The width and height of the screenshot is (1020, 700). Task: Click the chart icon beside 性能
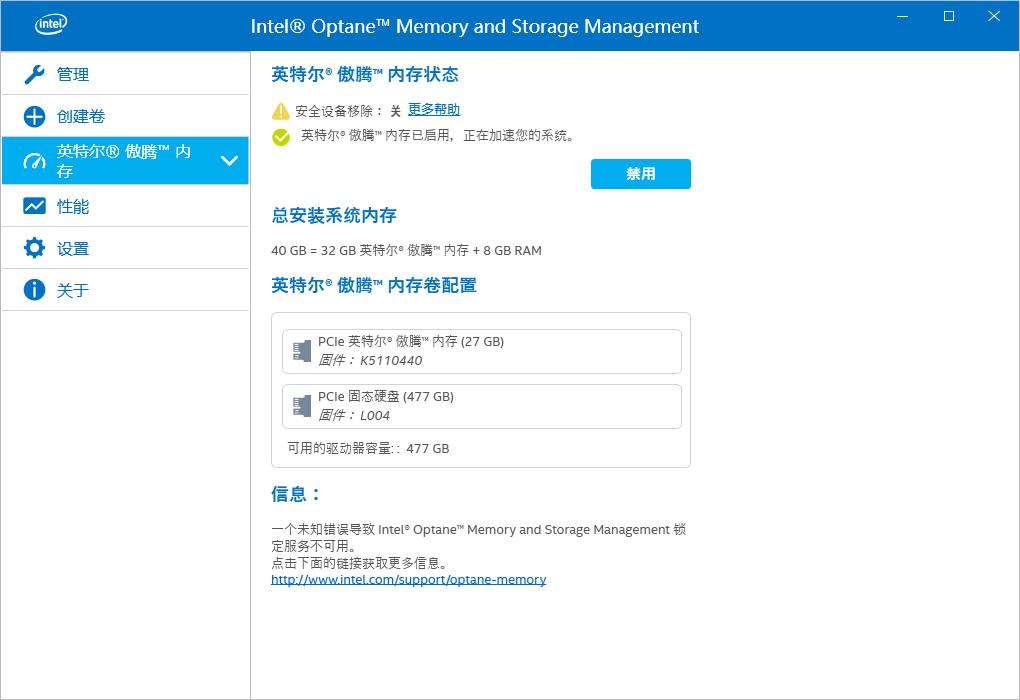[34, 206]
